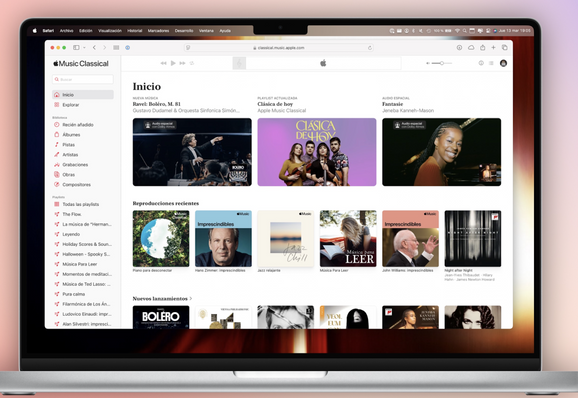Adjust the volume slider
The height and width of the screenshot is (398, 578).
point(441,63)
